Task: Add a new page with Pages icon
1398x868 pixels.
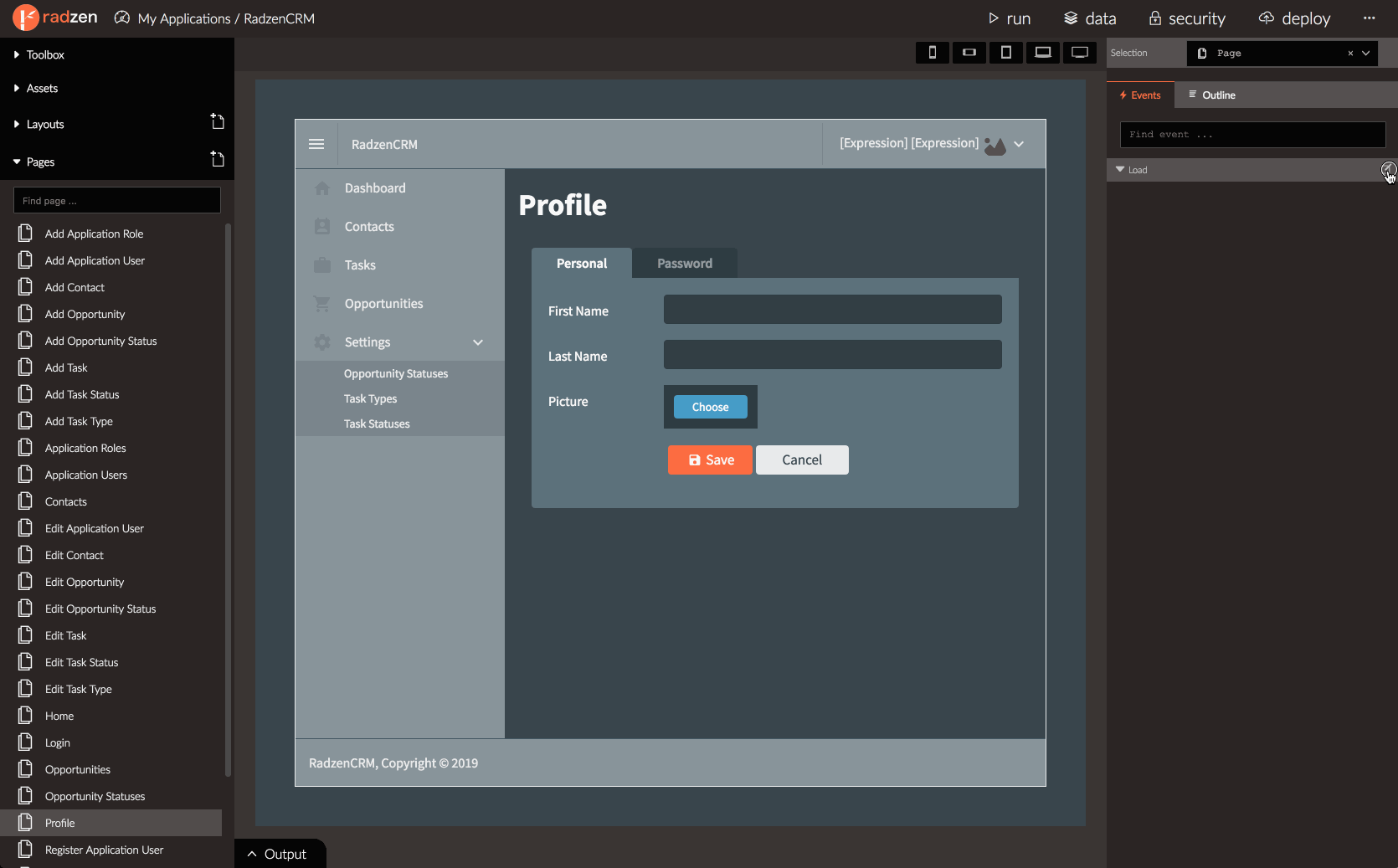Action: [x=218, y=159]
